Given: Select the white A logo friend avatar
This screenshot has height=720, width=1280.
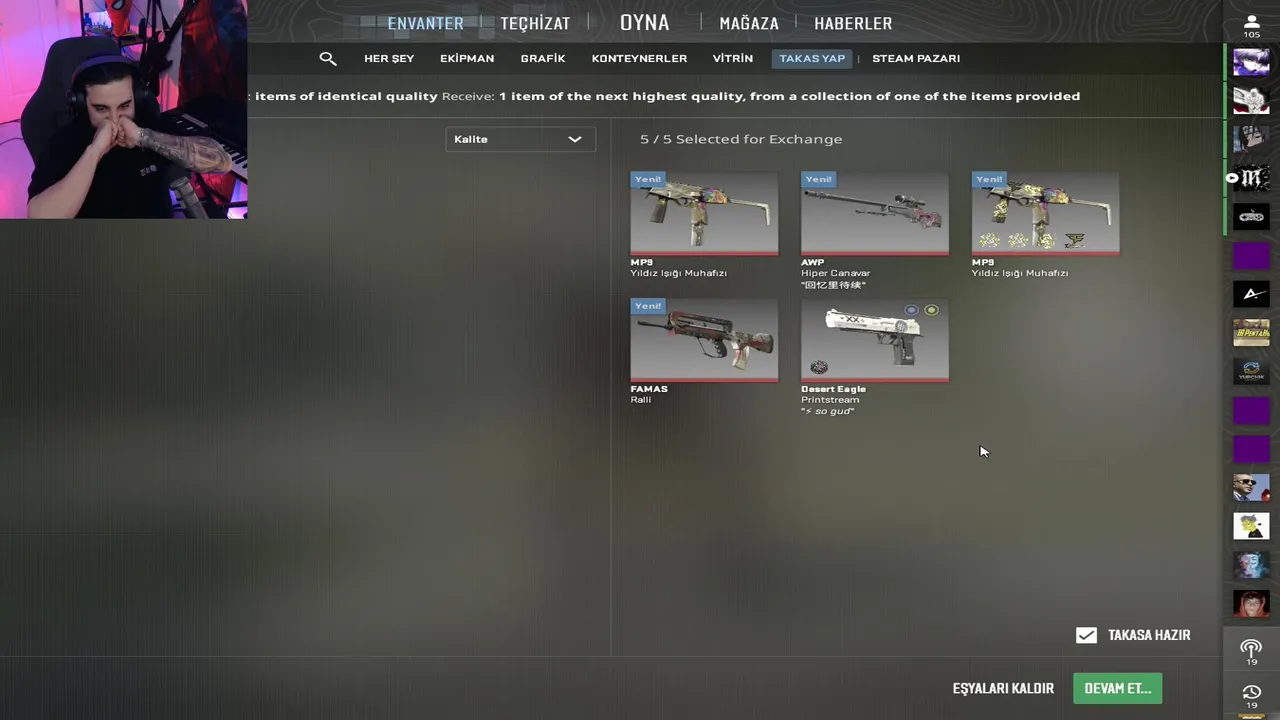Looking at the screenshot, I should click(1251, 294).
